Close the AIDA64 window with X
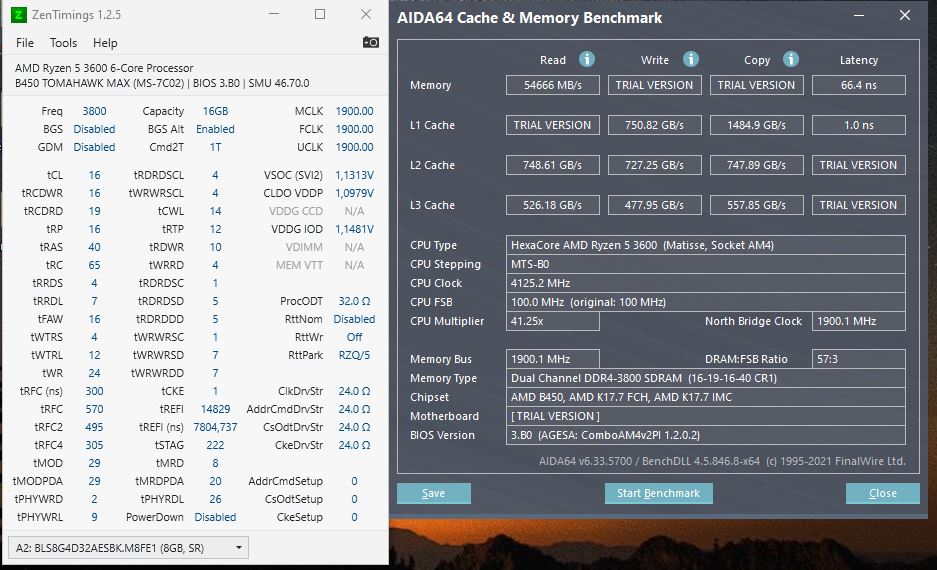 (x=905, y=16)
